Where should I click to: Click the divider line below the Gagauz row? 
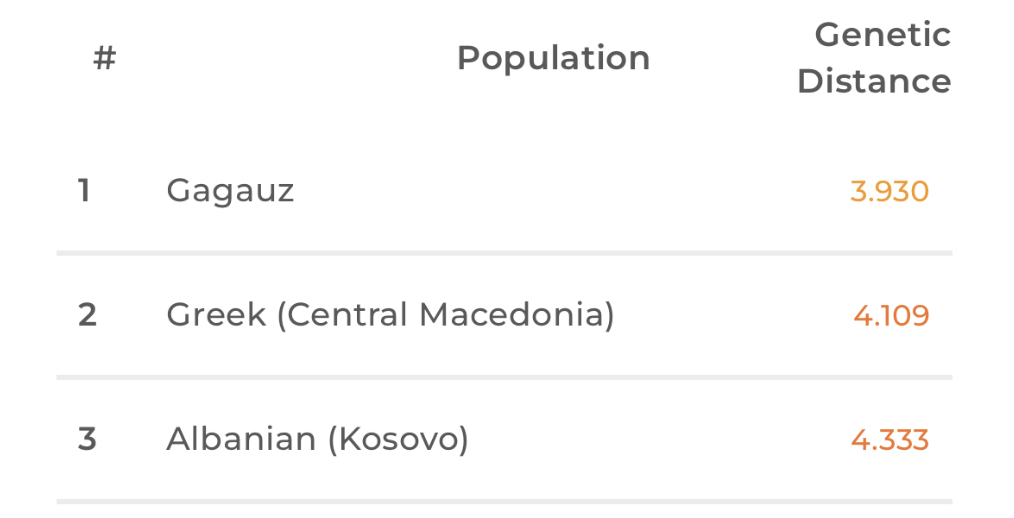point(504,253)
